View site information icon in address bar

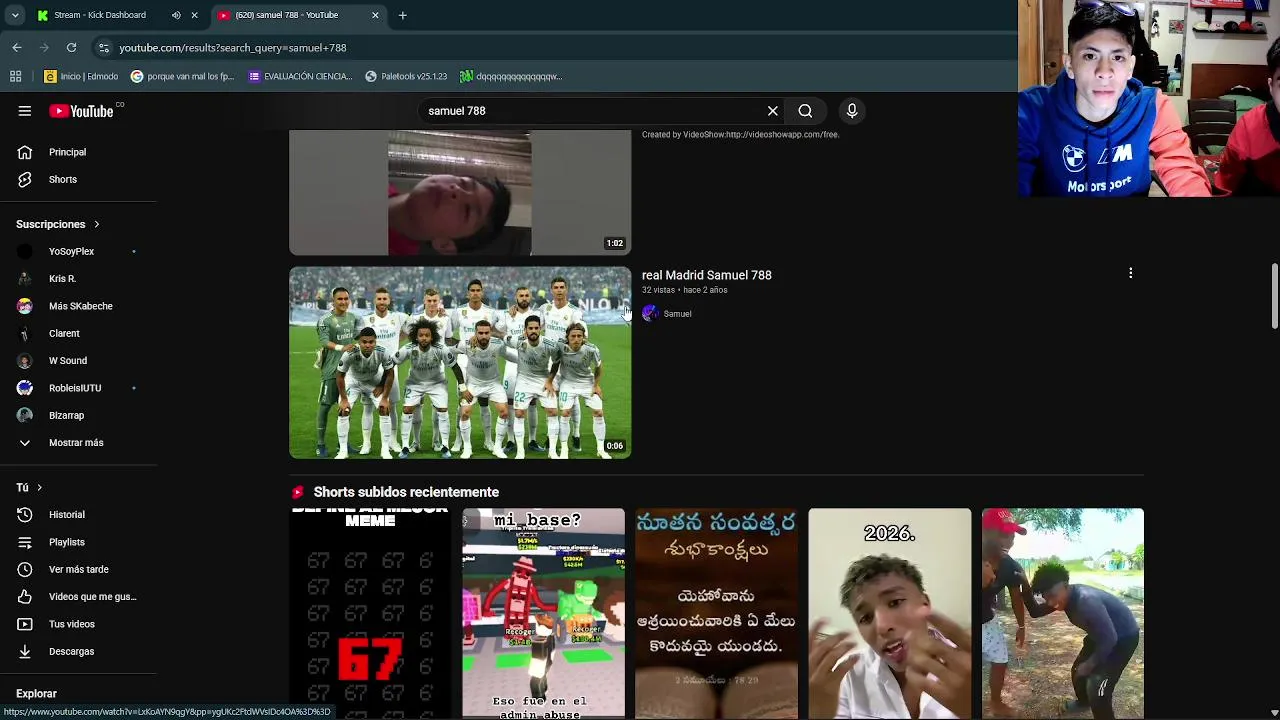click(x=104, y=47)
